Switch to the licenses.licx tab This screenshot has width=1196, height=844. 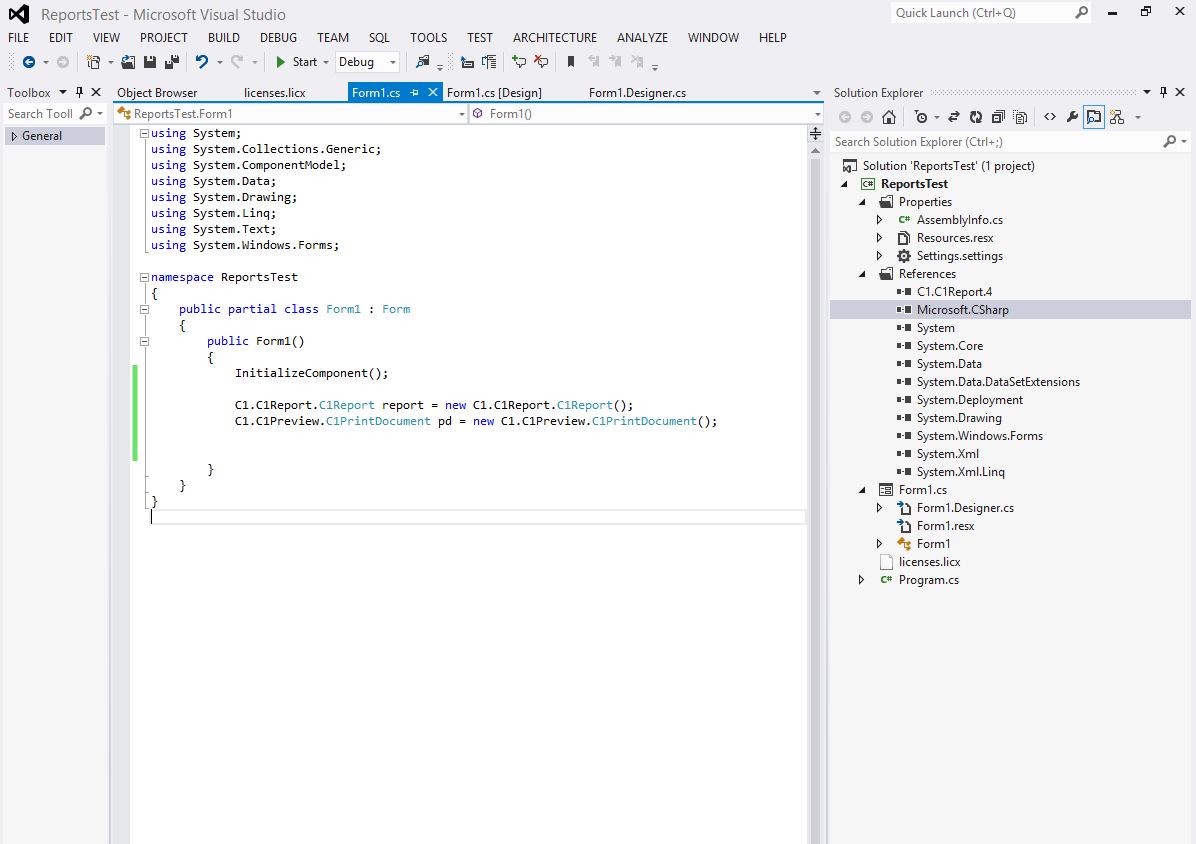(275, 92)
